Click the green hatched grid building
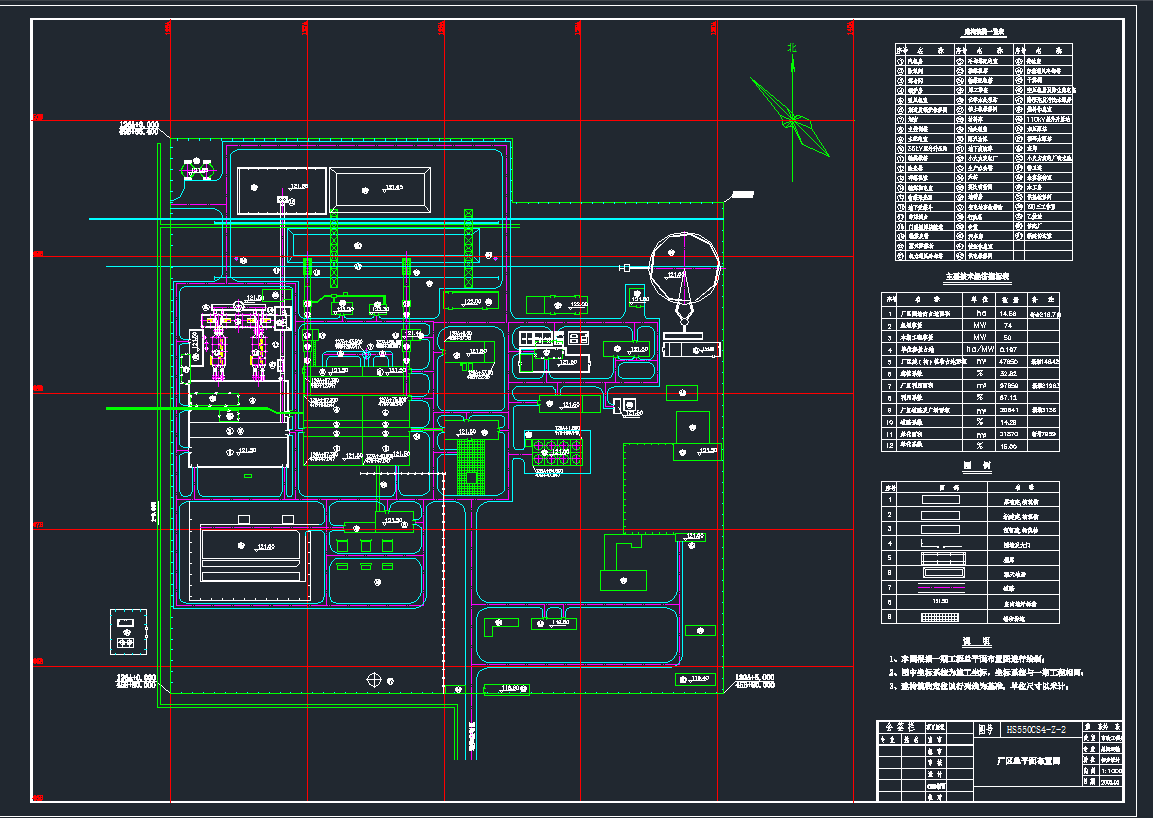 coord(468,469)
